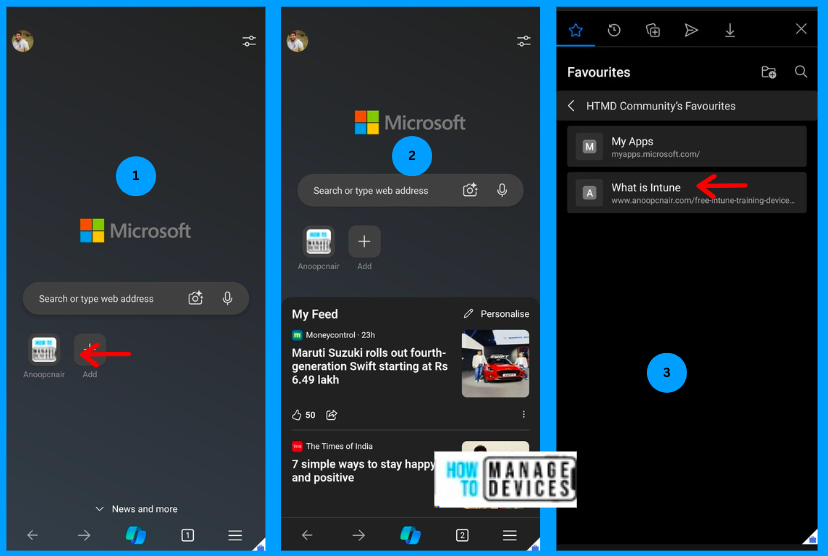This screenshot has height=556, width=828.
Task: Tap back arrow in screenshot 2 bottom bar
Action: pyautogui.click(x=307, y=535)
